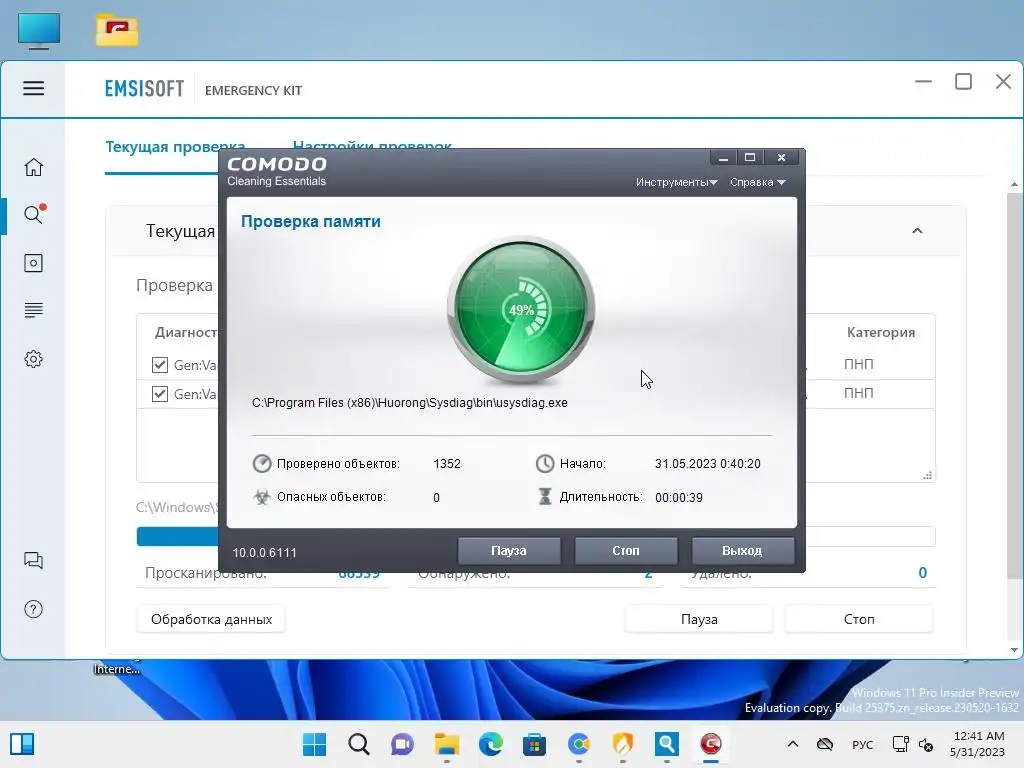Open the desktop This PC icon
This screenshot has width=1024, height=768.
click(39, 31)
